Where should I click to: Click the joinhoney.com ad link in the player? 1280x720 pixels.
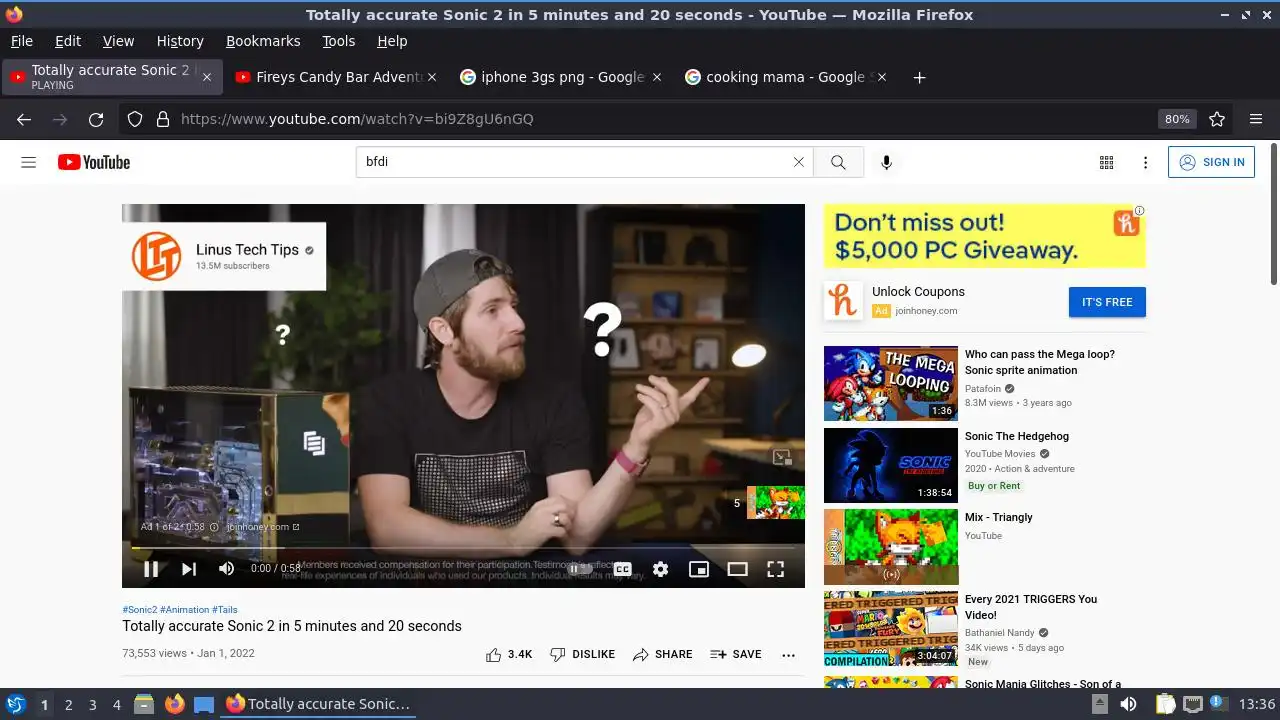261,527
